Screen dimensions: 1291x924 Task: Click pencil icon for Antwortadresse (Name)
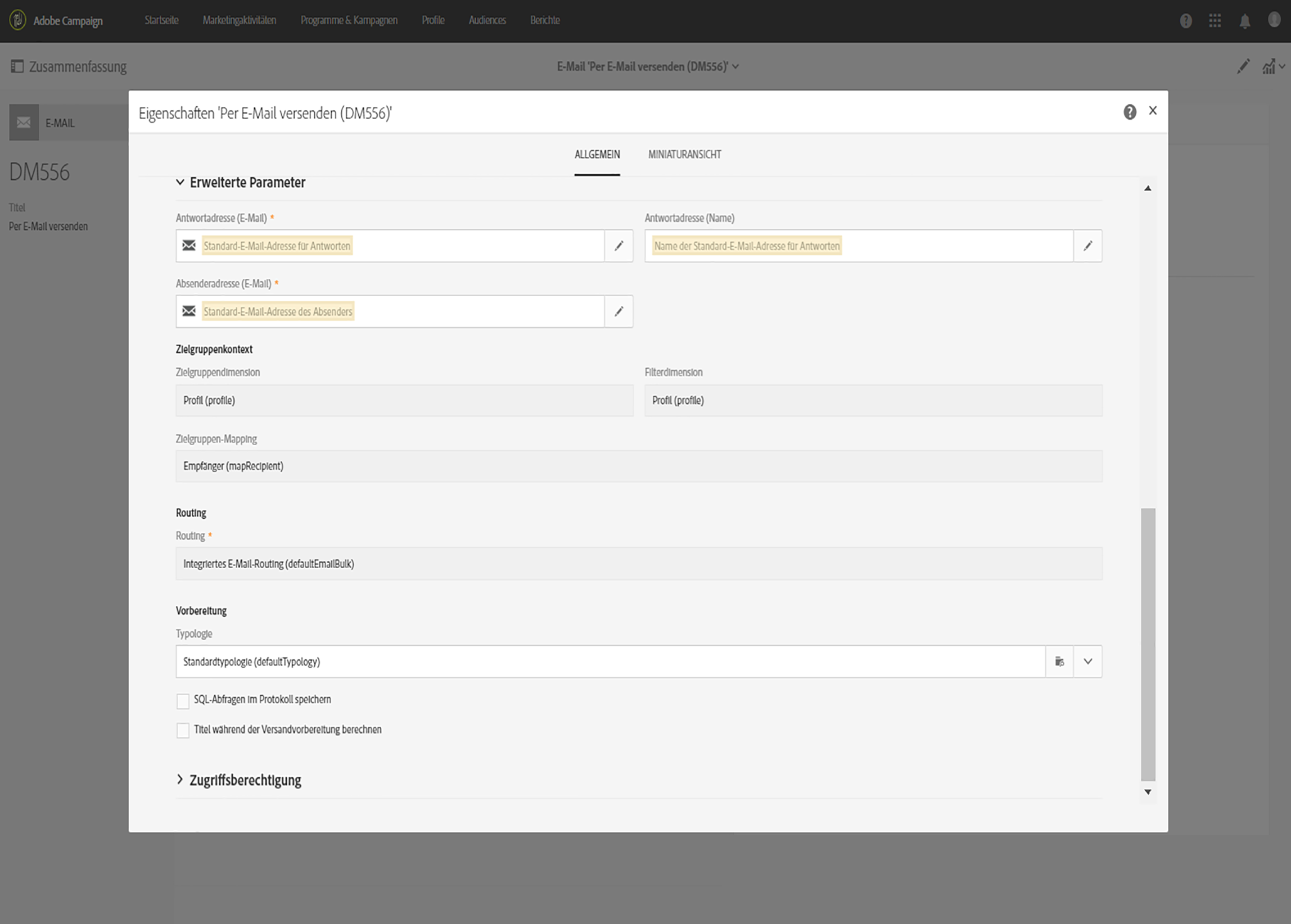click(1087, 246)
